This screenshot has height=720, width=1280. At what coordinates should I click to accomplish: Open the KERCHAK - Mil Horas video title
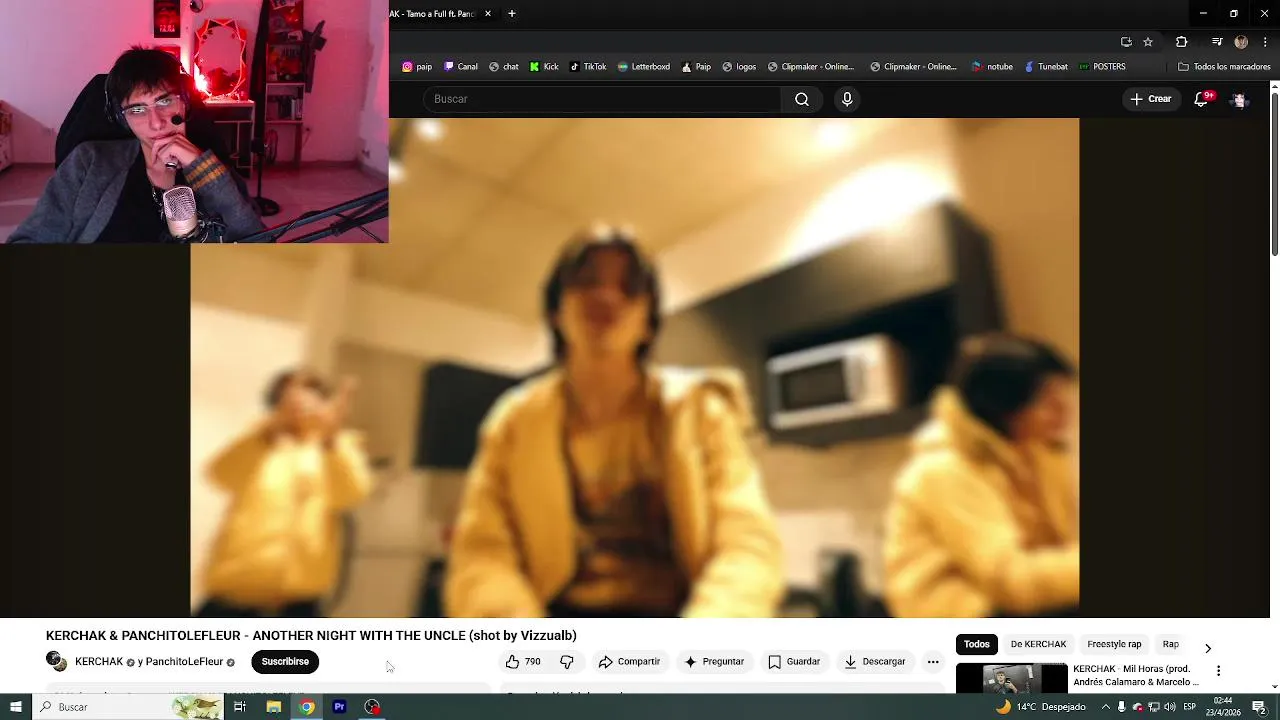click(1136, 675)
